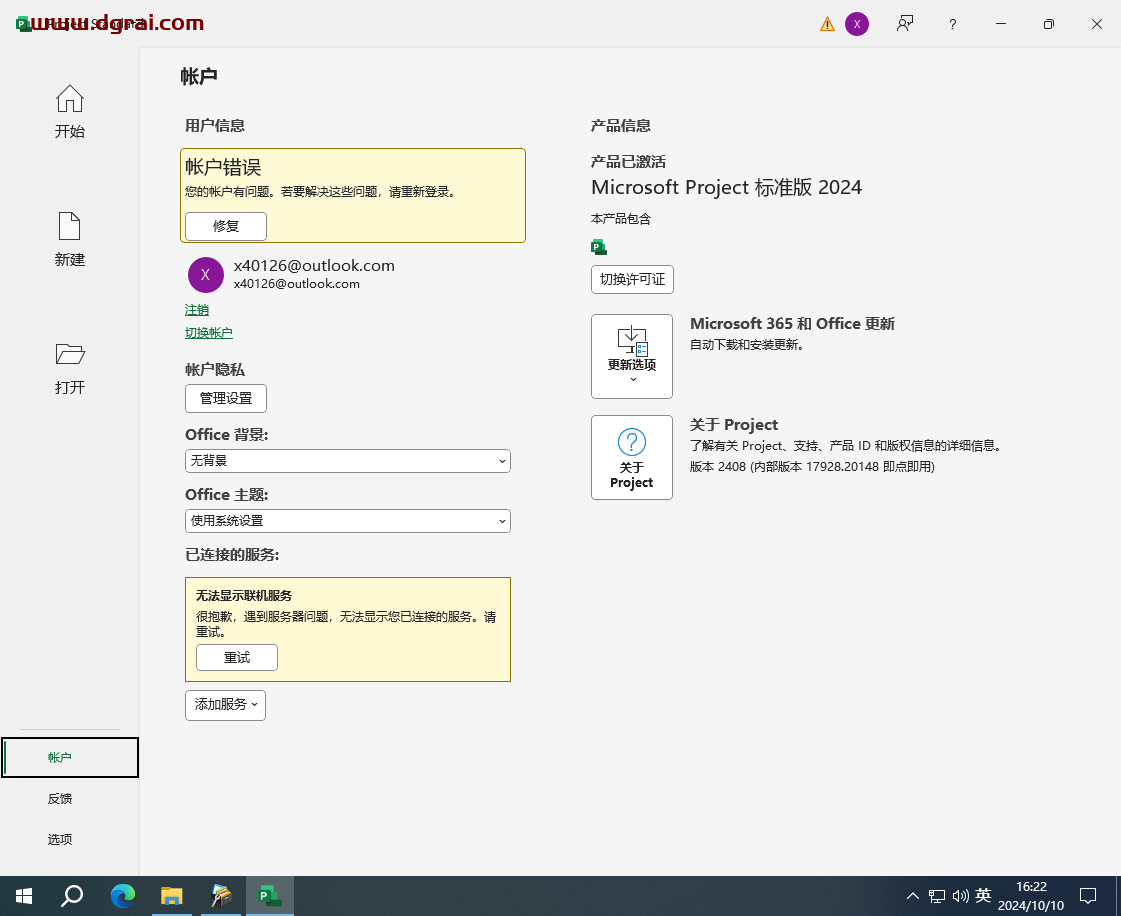The image size is (1121, 916).
Task: Open the Office 背景 dropdown
Action: [347, 461]
